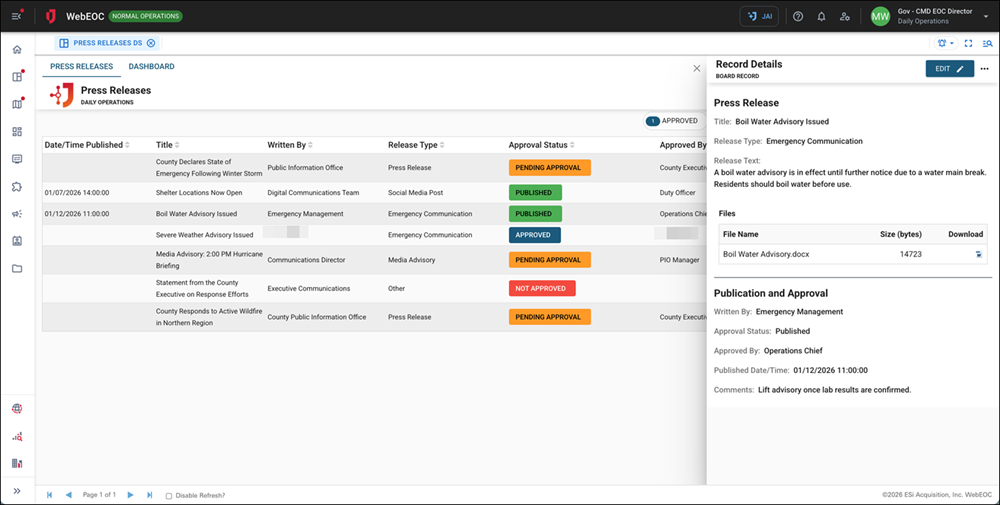This screenshot has height=505, width=1000.
Task: Open the Record Details more options menu
Action: coord(984,69)
